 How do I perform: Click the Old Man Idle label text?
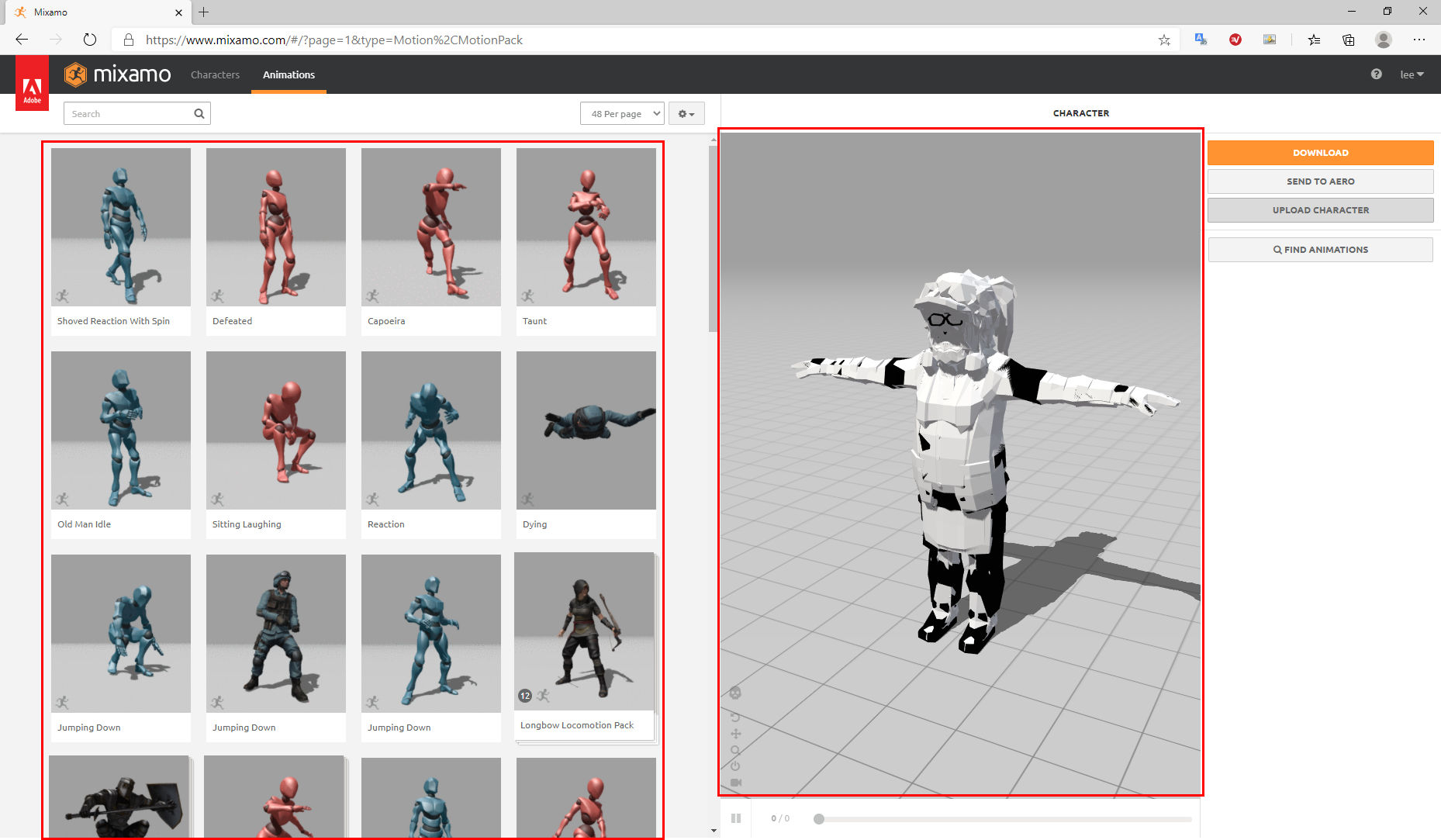(84, 524)
